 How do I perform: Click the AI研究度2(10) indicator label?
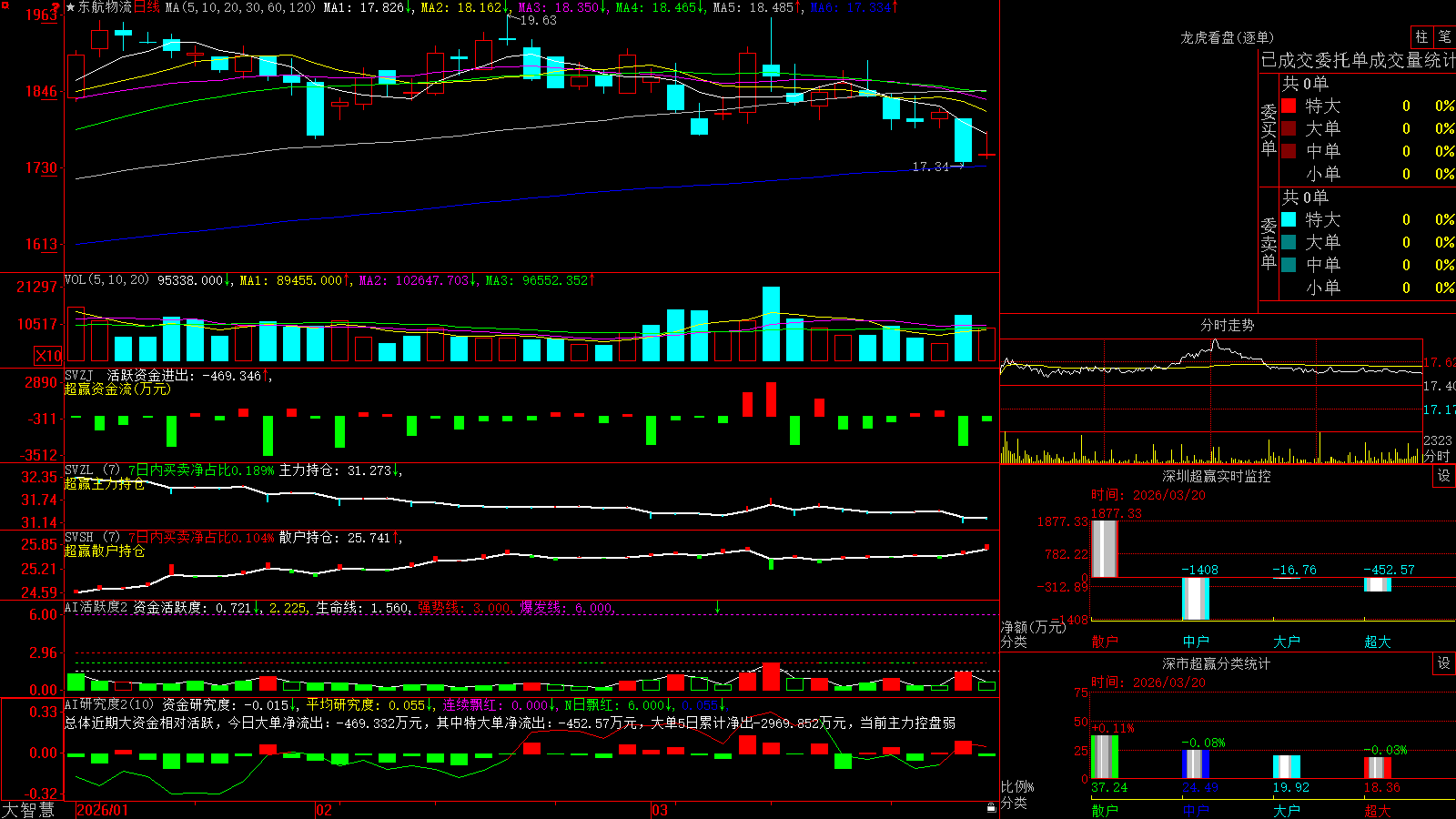(110, 704)
